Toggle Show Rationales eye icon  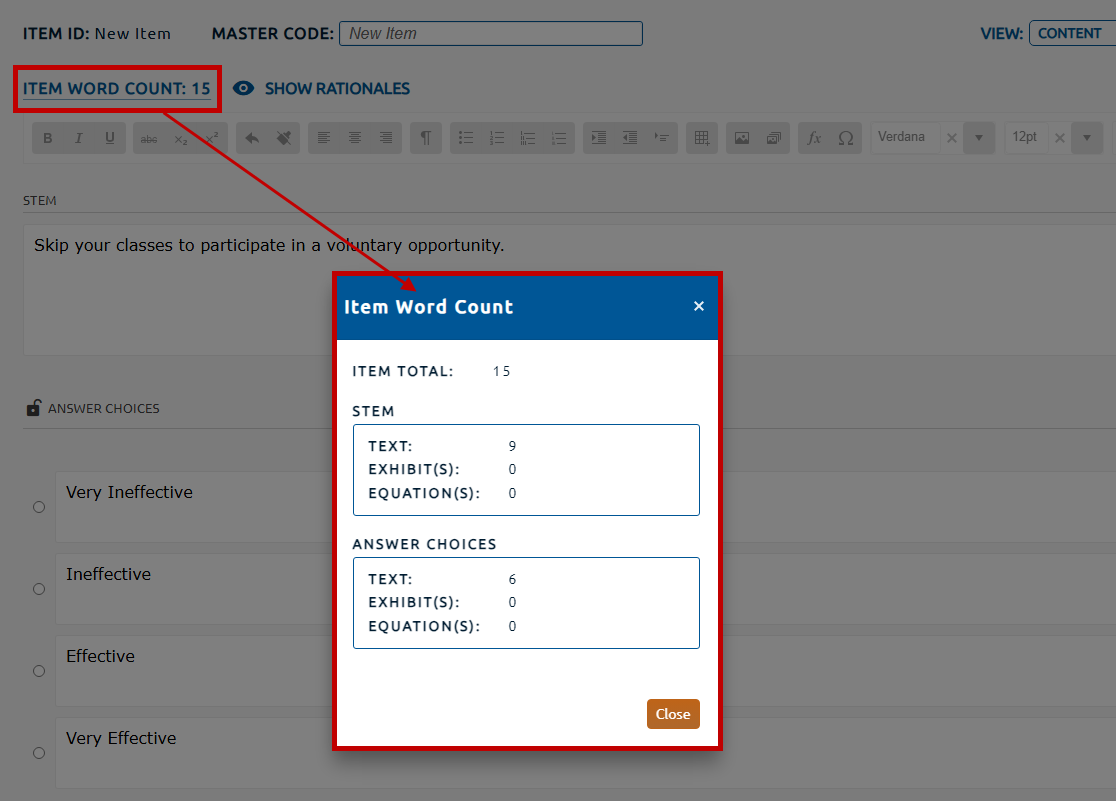point(243,89)
